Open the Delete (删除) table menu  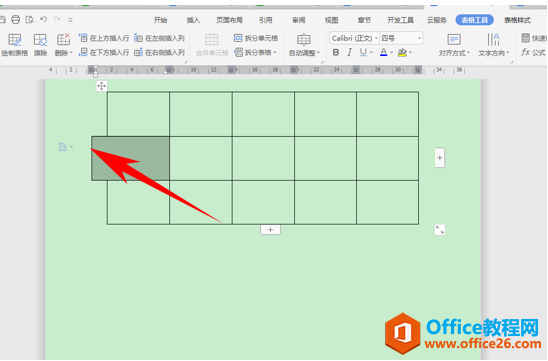tap(63, 45)
